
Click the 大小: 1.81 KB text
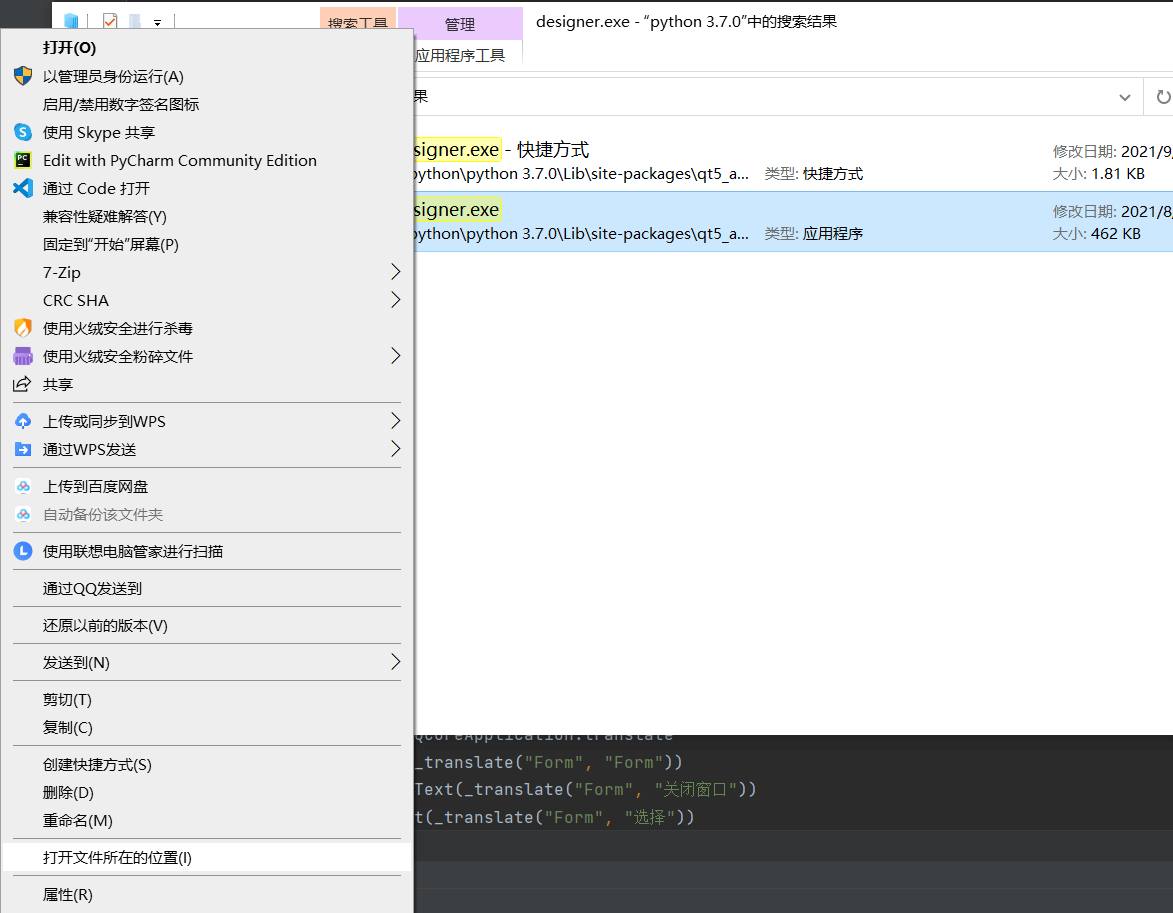1098,174
